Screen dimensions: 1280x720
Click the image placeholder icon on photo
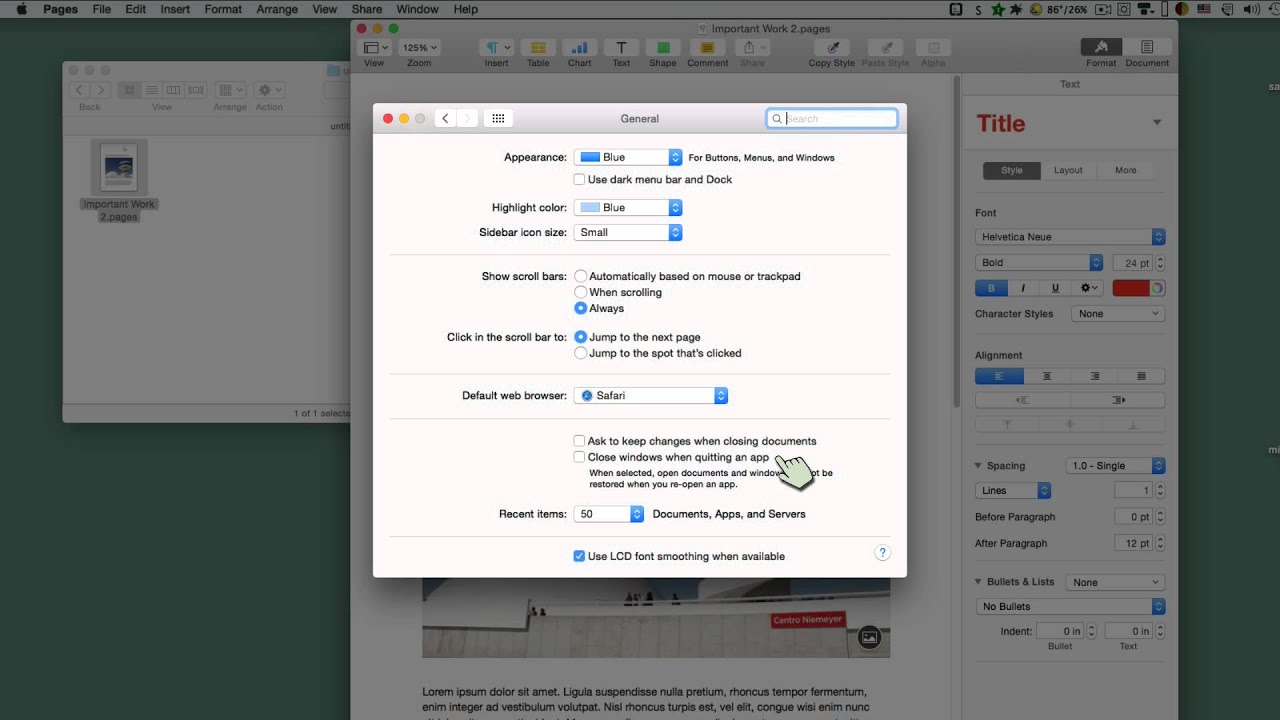870,637
